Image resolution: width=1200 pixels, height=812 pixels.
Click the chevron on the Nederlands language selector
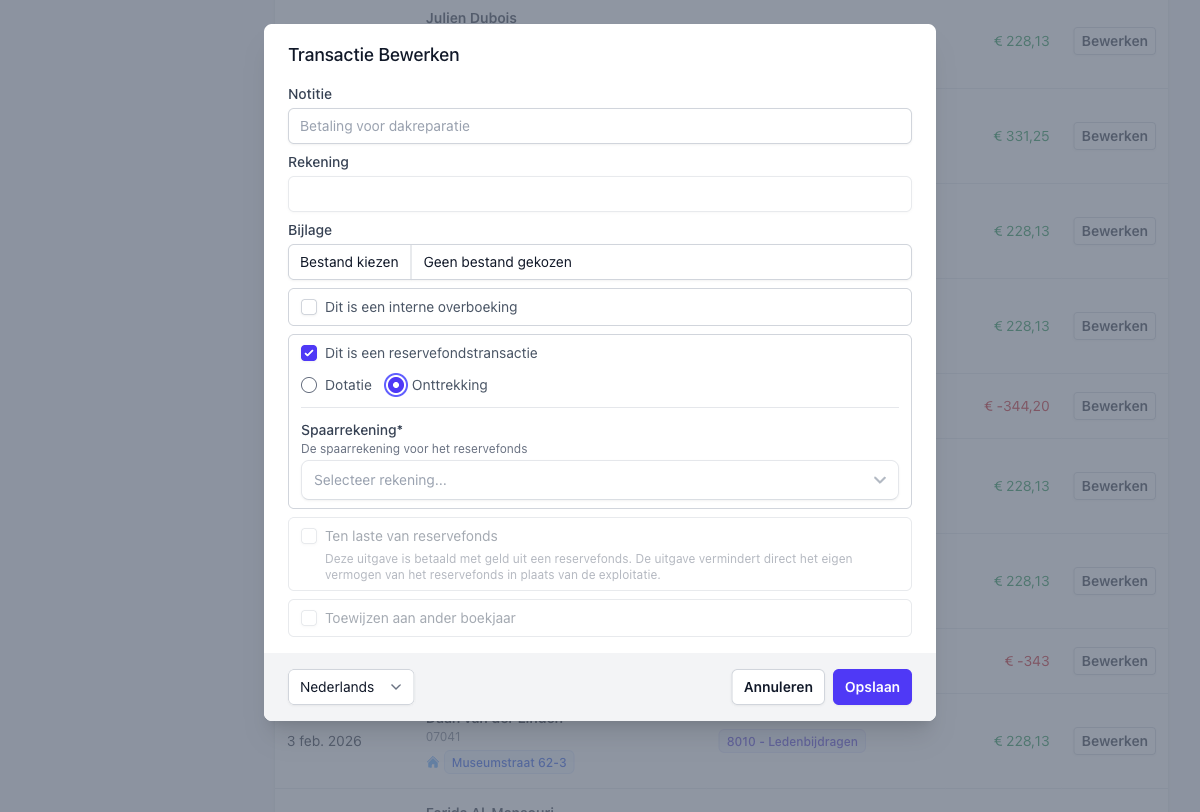pyautogui.click(x=396, y=687)
